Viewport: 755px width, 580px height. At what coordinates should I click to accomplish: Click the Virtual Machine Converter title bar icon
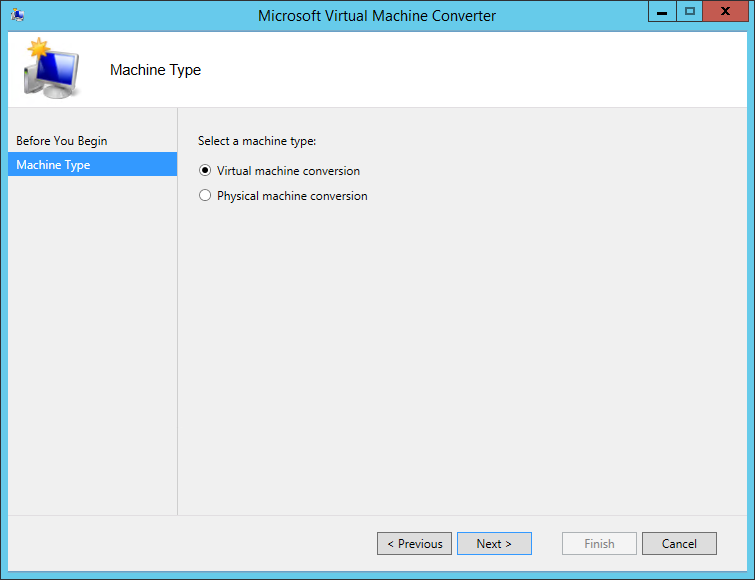point(18,15)
